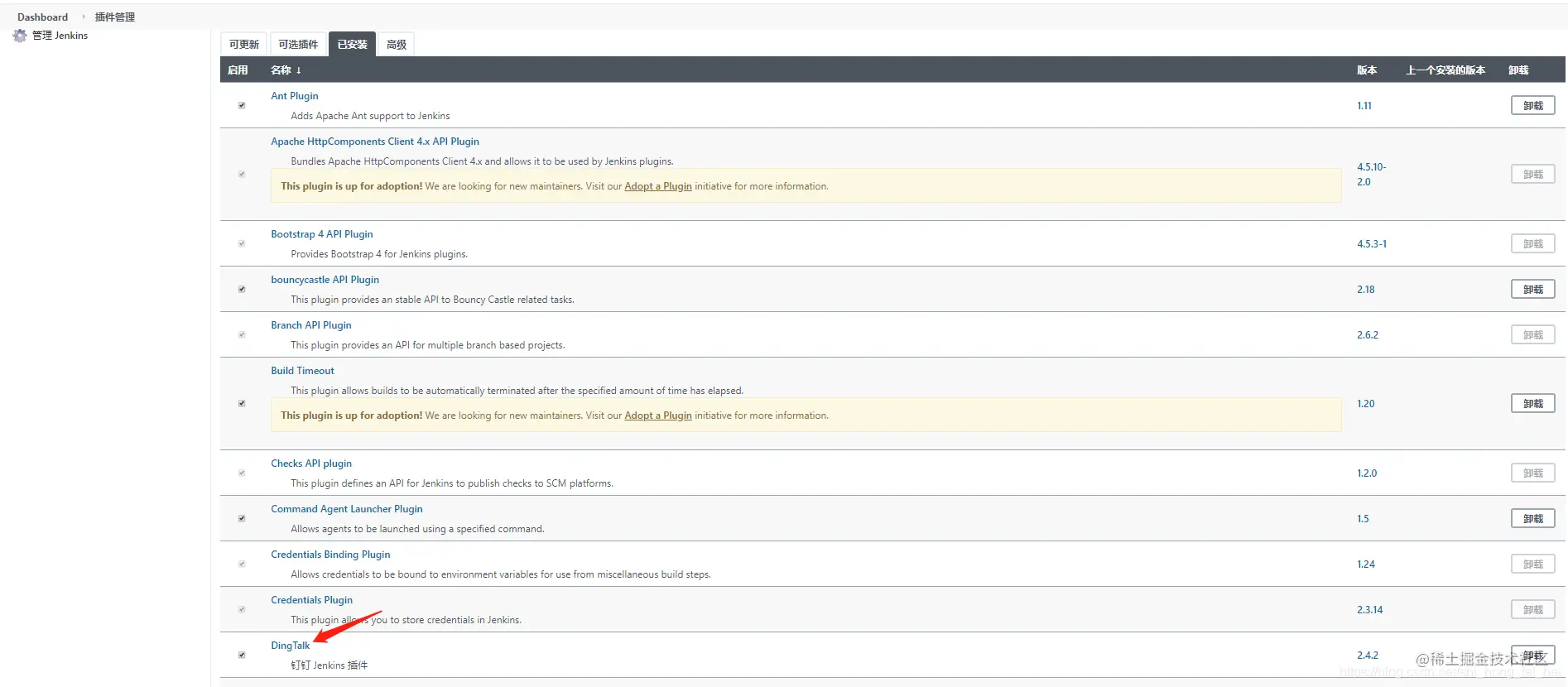Click version 4.5.10-2.0 of Apache HttpComponents
1568x687 pixels.
point(1371,174)
